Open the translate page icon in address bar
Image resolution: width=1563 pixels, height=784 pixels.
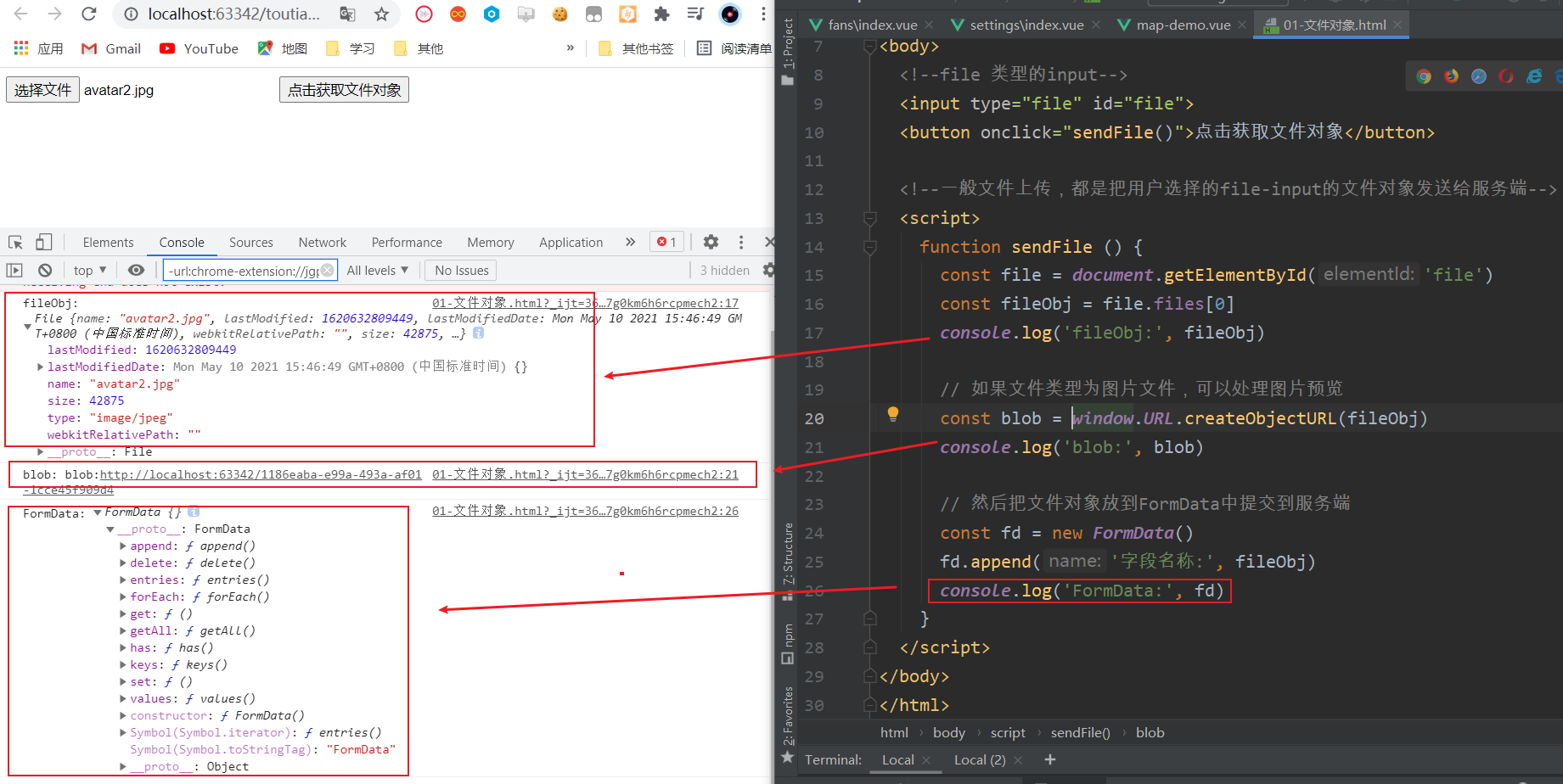pyautogui.click(x=347, y=14)
